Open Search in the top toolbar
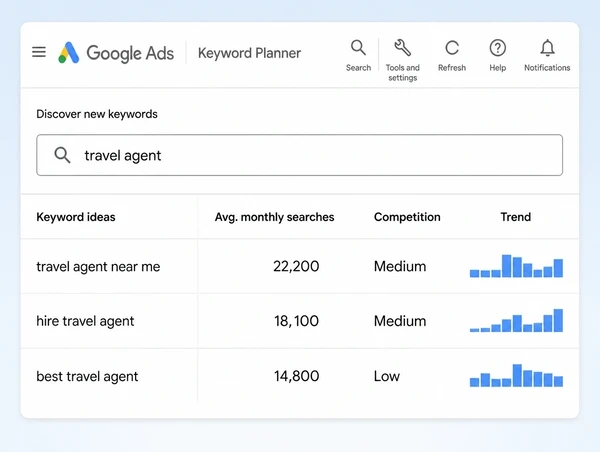Image resolution: width=600 pixels, height=452 pixels. point(358,56)
